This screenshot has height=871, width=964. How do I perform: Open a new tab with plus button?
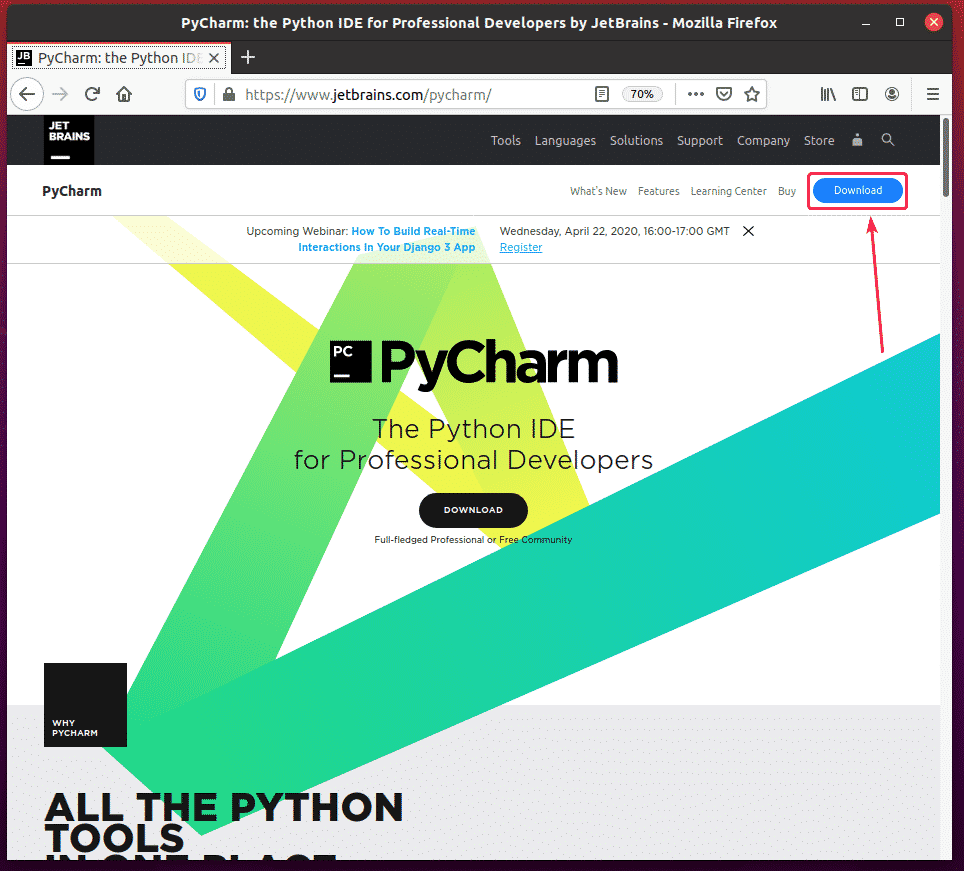[248, 57]
